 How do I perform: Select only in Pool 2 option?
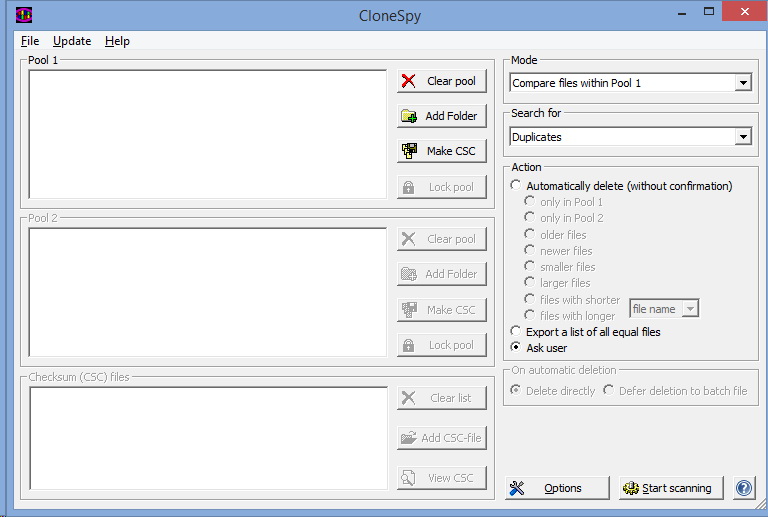pyautogui.click(x=564, y=218)
